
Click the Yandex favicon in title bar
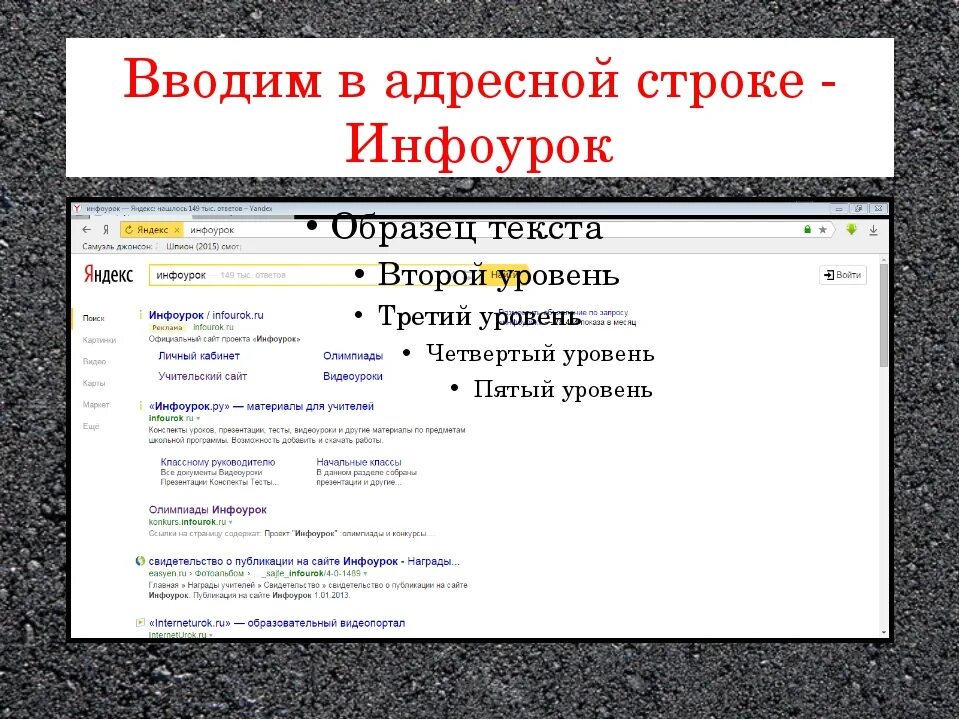pos(77,209)
